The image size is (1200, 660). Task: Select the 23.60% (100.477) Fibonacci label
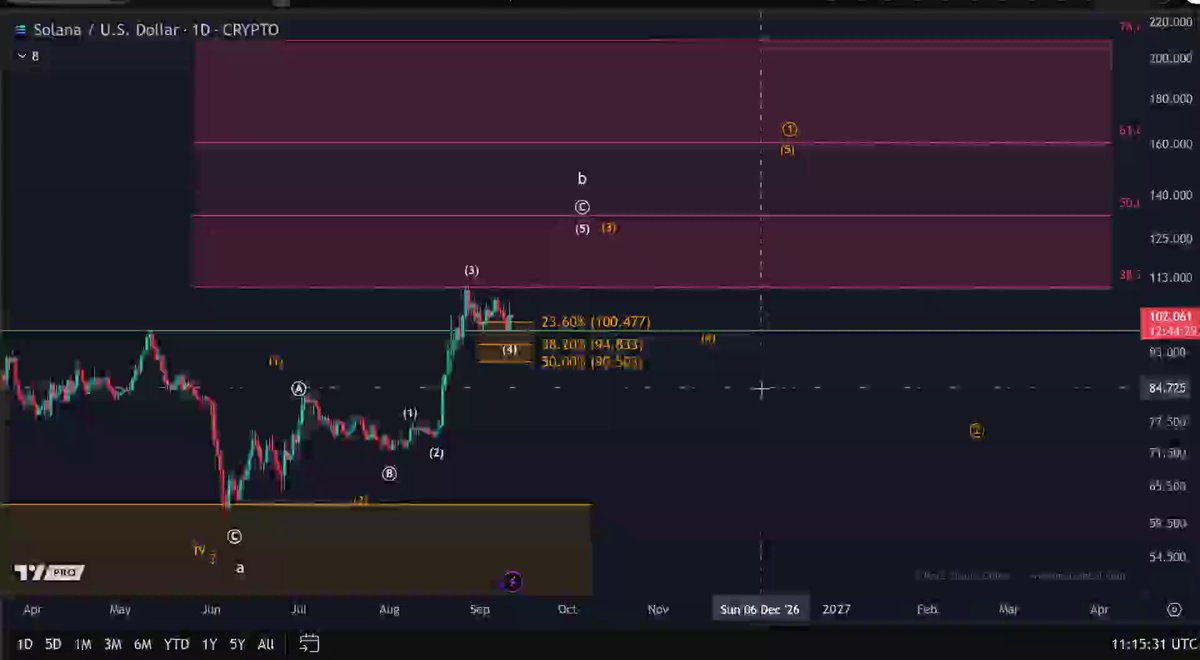click(596, 322)
